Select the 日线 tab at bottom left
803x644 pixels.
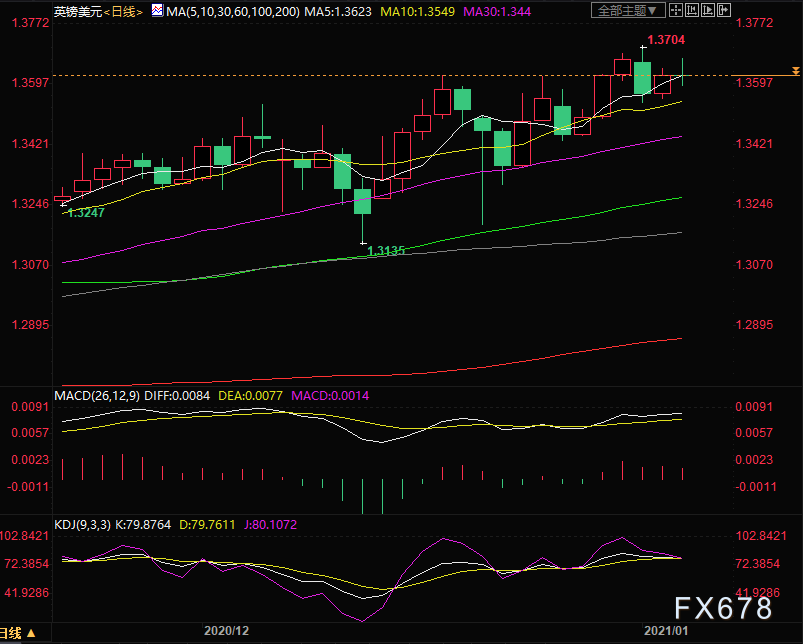pyautogui.click(x=11, y=634)
